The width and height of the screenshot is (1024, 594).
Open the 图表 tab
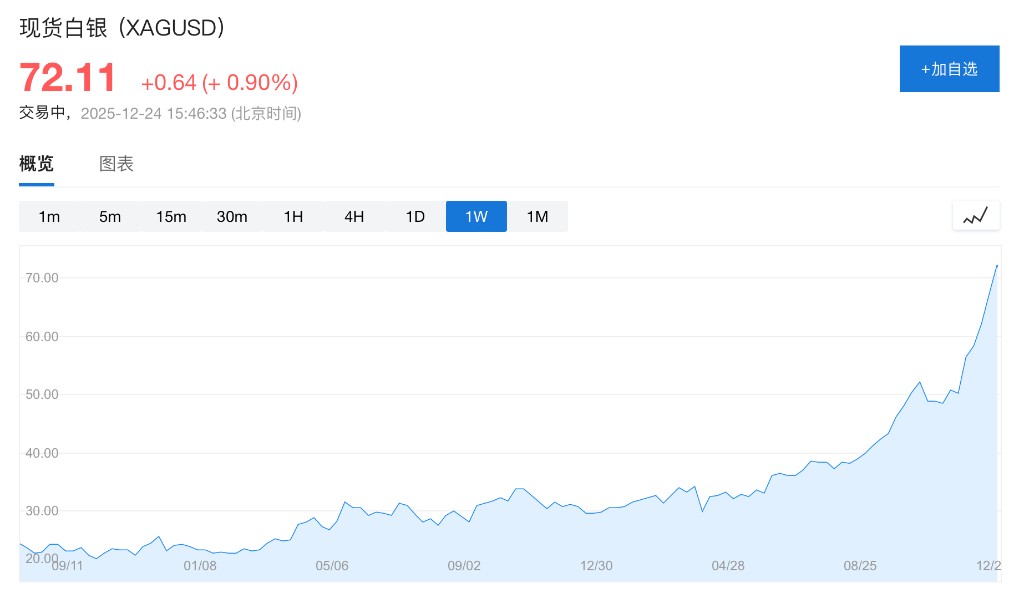pos(116,165)
